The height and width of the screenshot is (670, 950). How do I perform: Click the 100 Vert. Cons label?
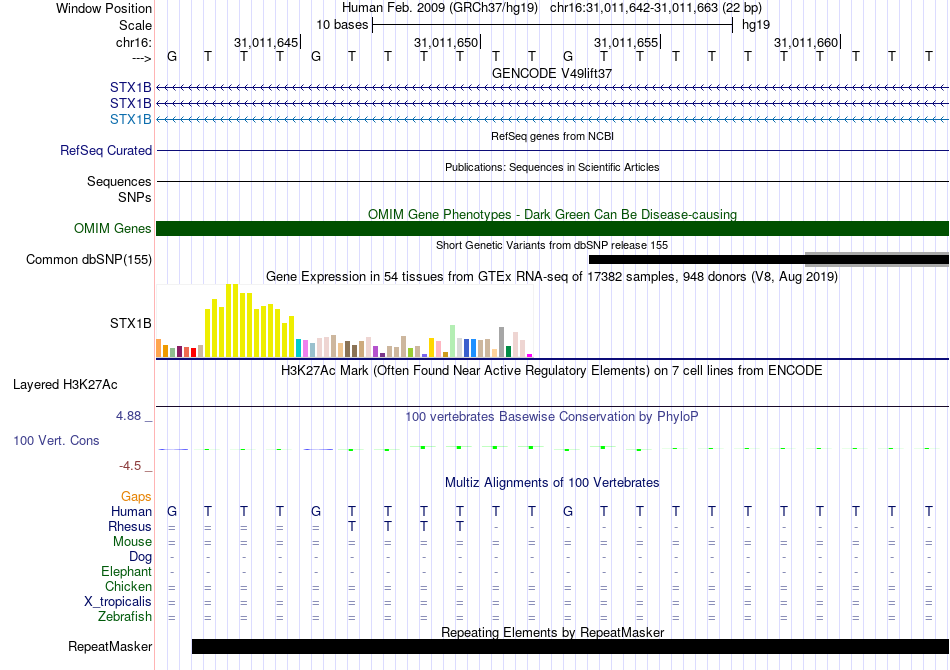coord(56,440)
